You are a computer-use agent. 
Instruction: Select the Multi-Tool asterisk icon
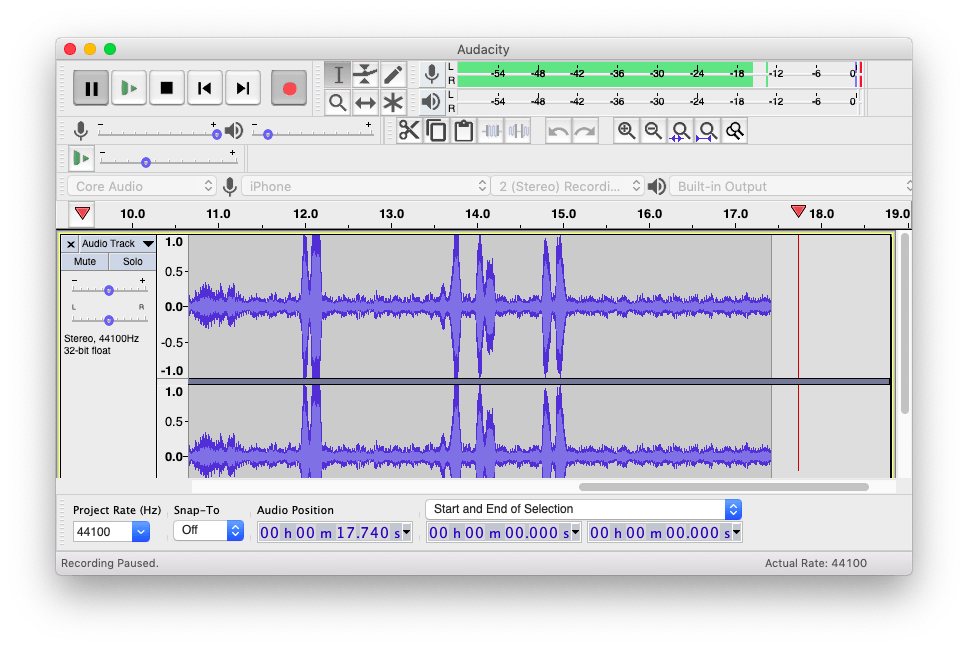tap(393, 102)
